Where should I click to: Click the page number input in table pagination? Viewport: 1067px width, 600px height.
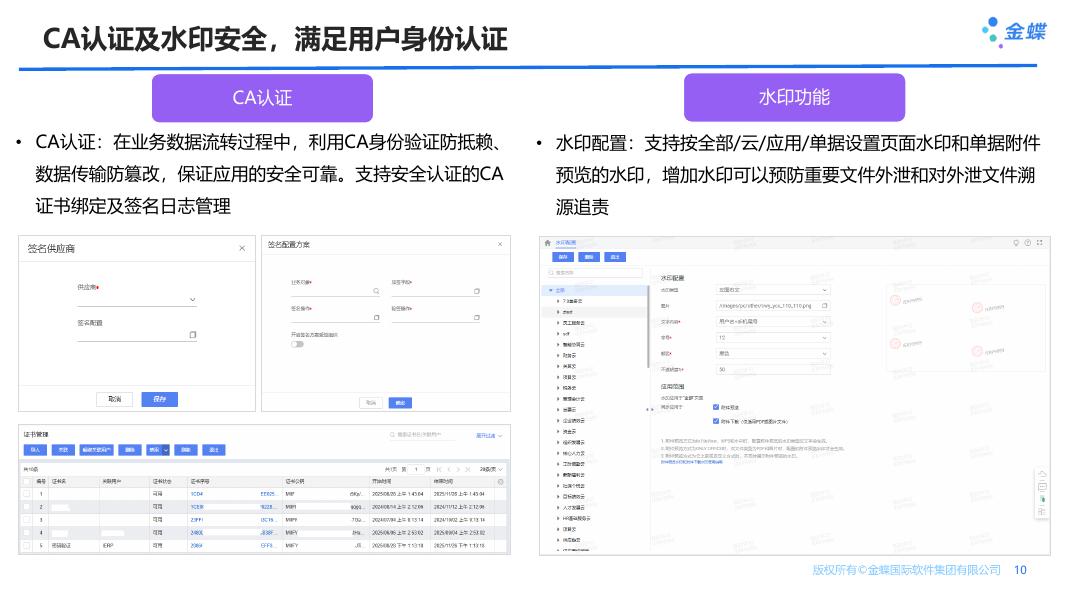point(416,468)
